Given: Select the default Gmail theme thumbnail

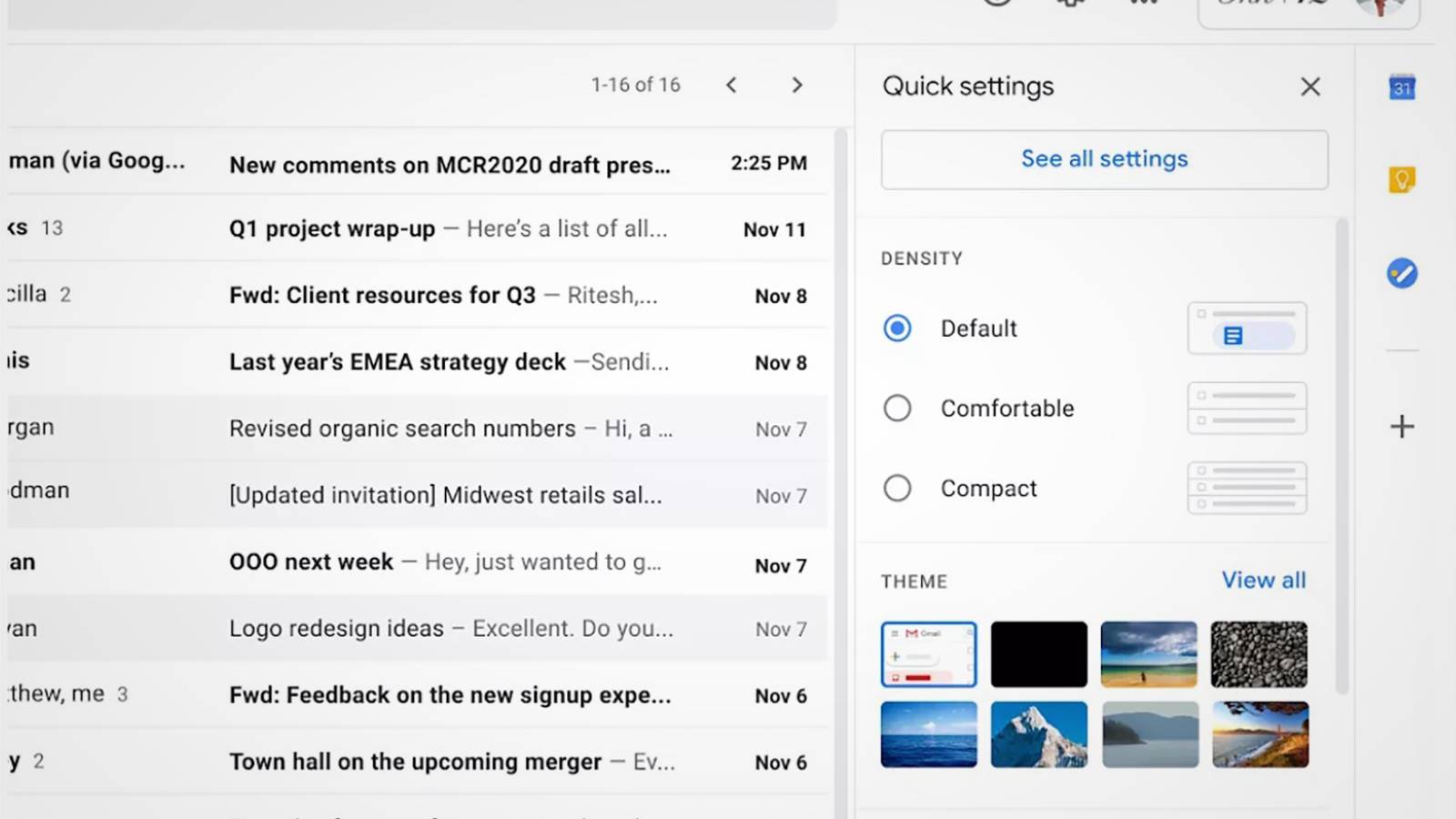Looking at the screenshot, I should pyautogui.click(x=928, y=654).
